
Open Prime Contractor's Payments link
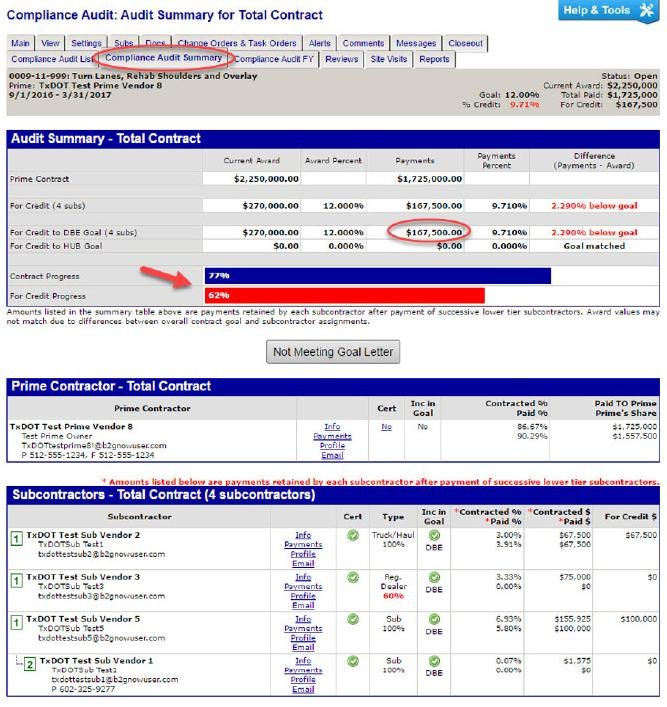tap(332, 436)
